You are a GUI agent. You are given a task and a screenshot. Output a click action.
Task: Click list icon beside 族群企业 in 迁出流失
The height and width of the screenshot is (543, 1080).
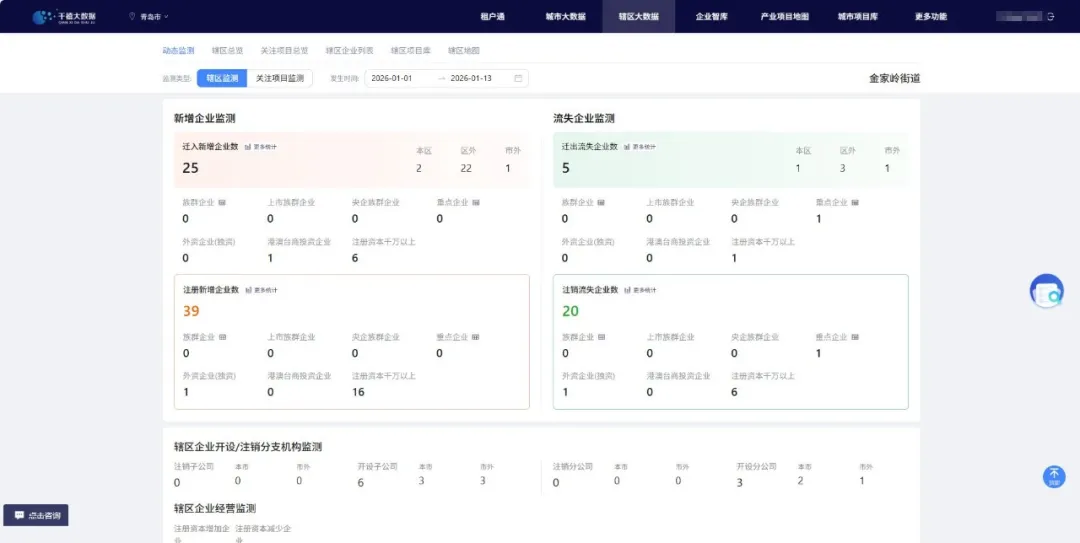pyautogui.click(x=601, y=203)
